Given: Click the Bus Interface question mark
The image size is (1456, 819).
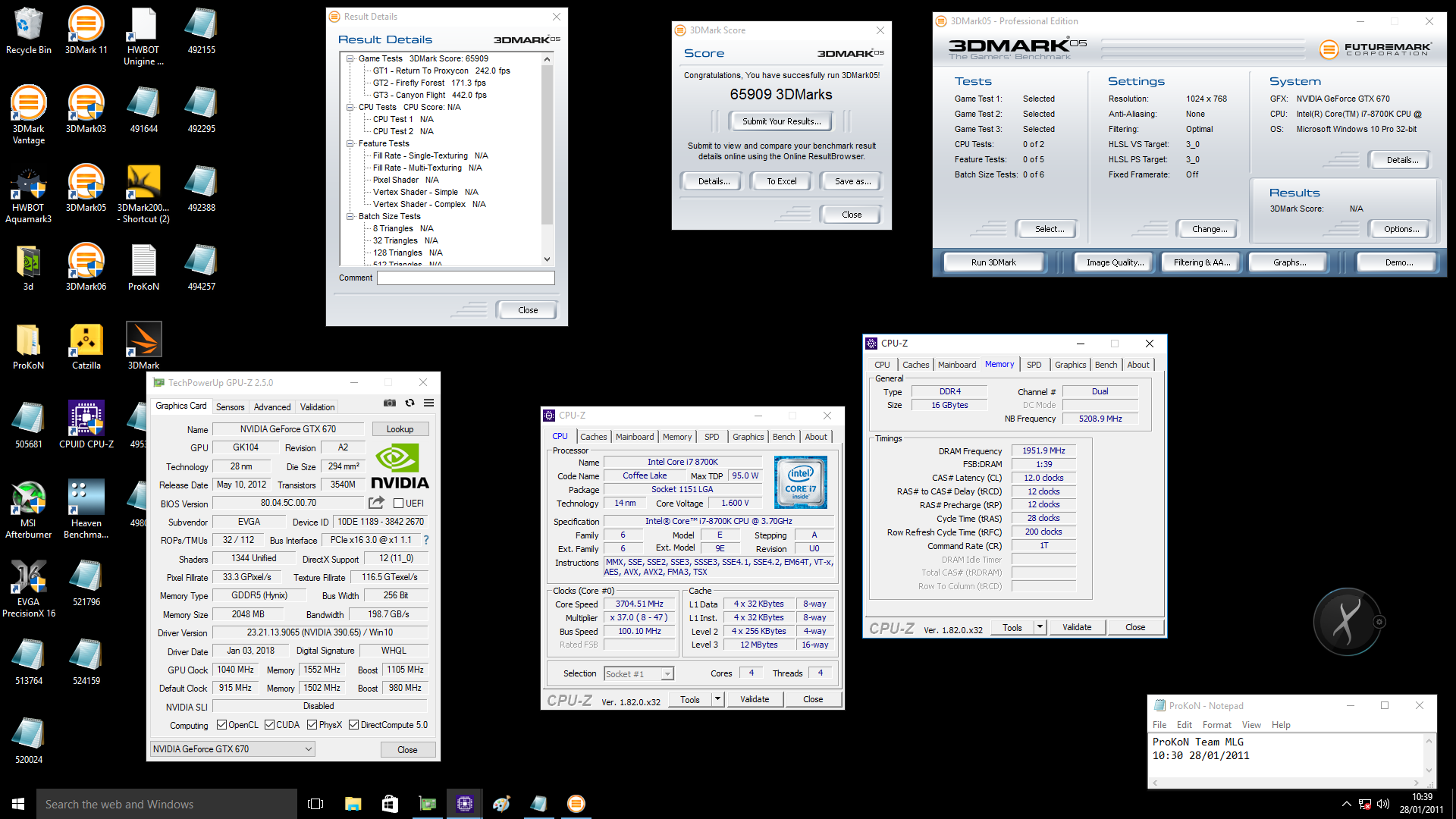Looking at the screenshot, I should coord(426,540).
